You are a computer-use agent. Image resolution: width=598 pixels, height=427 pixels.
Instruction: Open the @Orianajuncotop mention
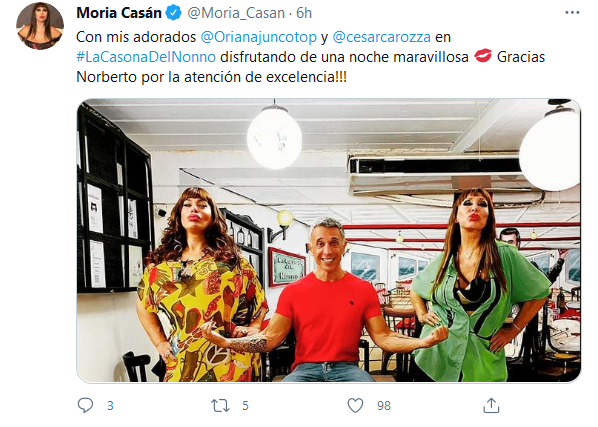pos(259,37)
